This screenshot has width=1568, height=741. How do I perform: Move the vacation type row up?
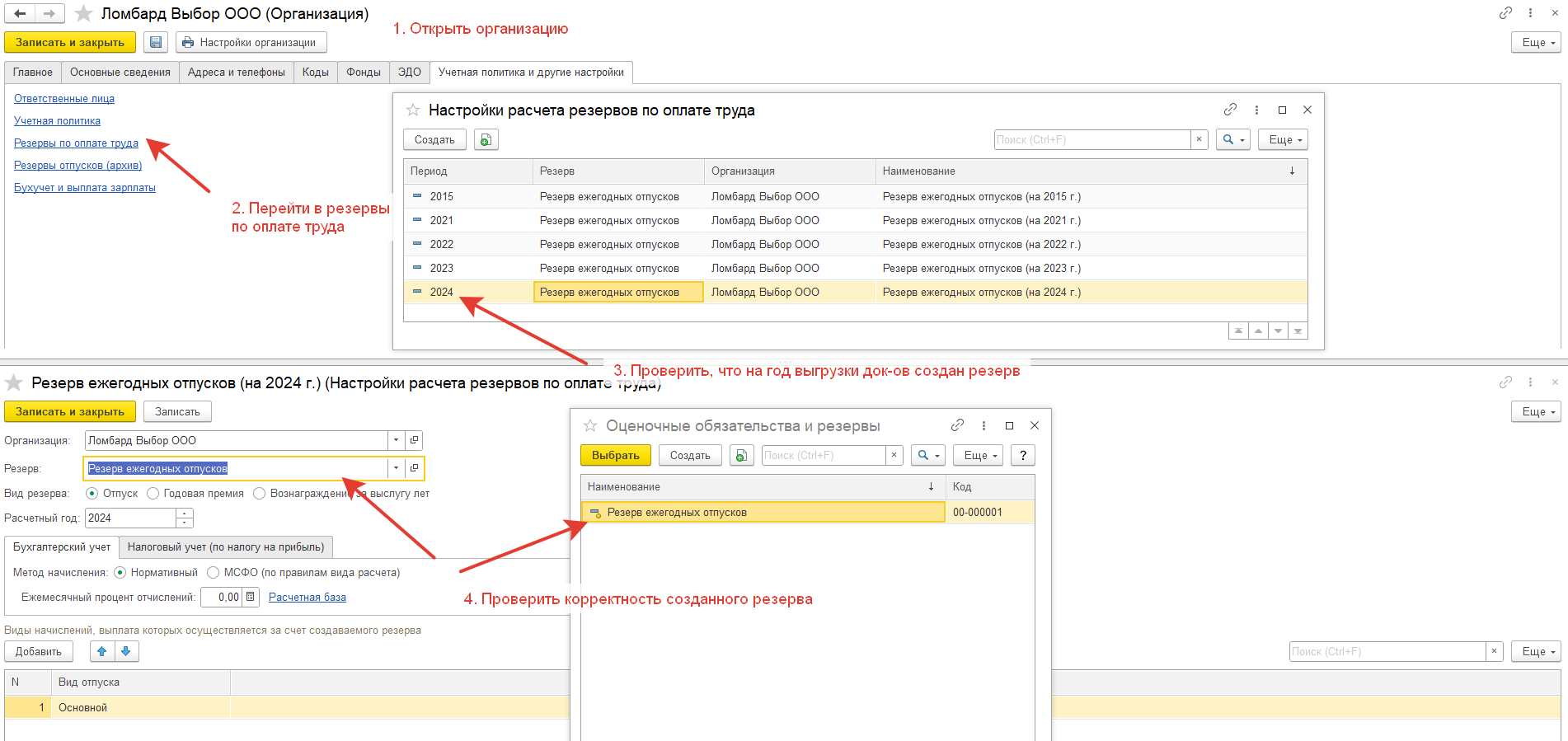pyautogui.click(x=102, y=651)
